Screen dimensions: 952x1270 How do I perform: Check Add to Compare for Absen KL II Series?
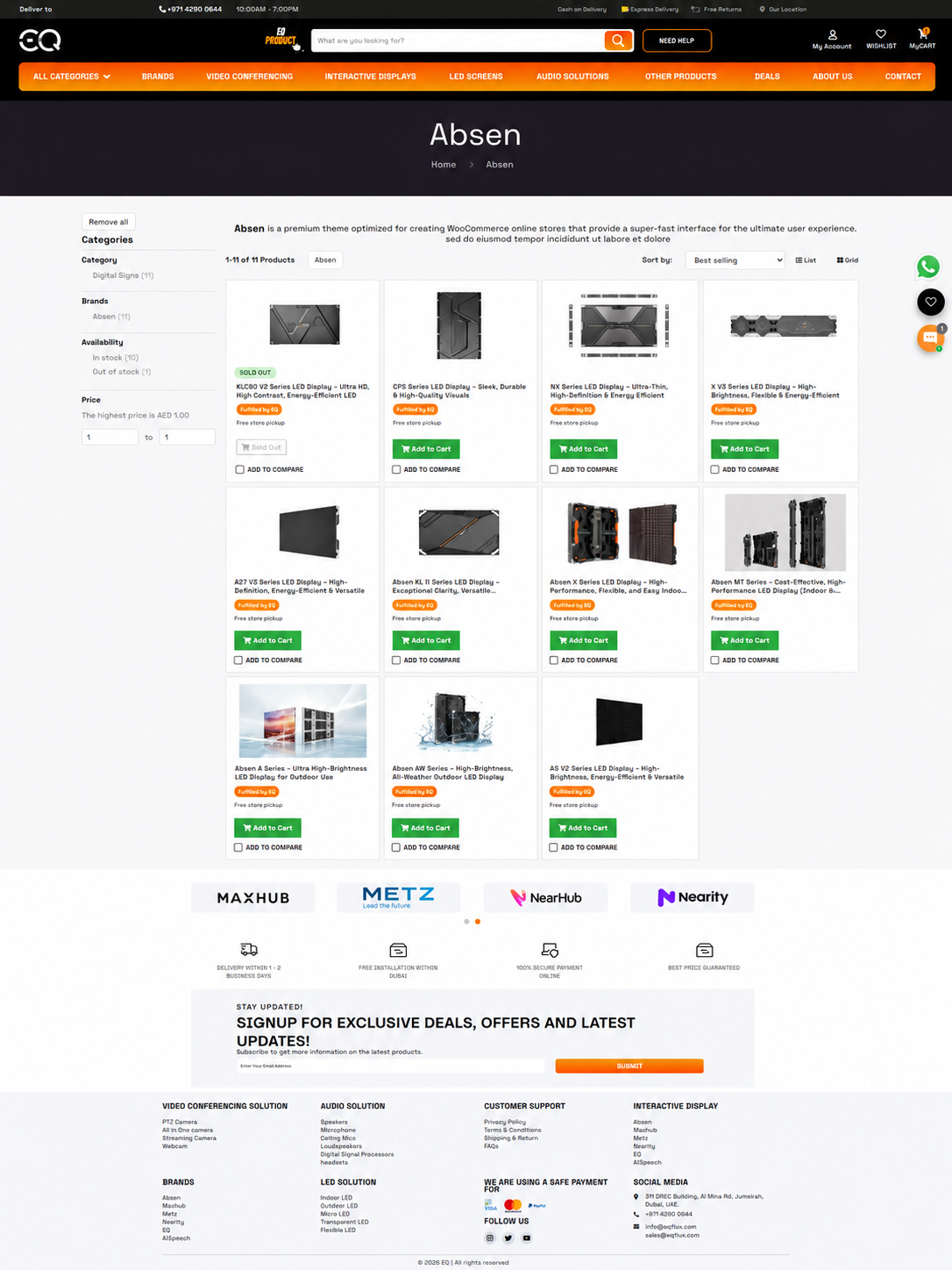pyautogui.click(x=396, y=660)
